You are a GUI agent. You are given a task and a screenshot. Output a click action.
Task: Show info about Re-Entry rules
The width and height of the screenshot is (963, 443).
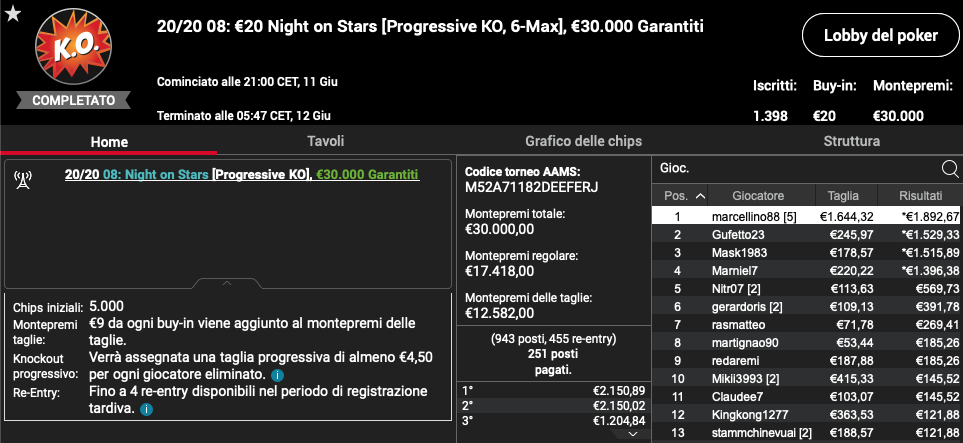coord(146,409)
